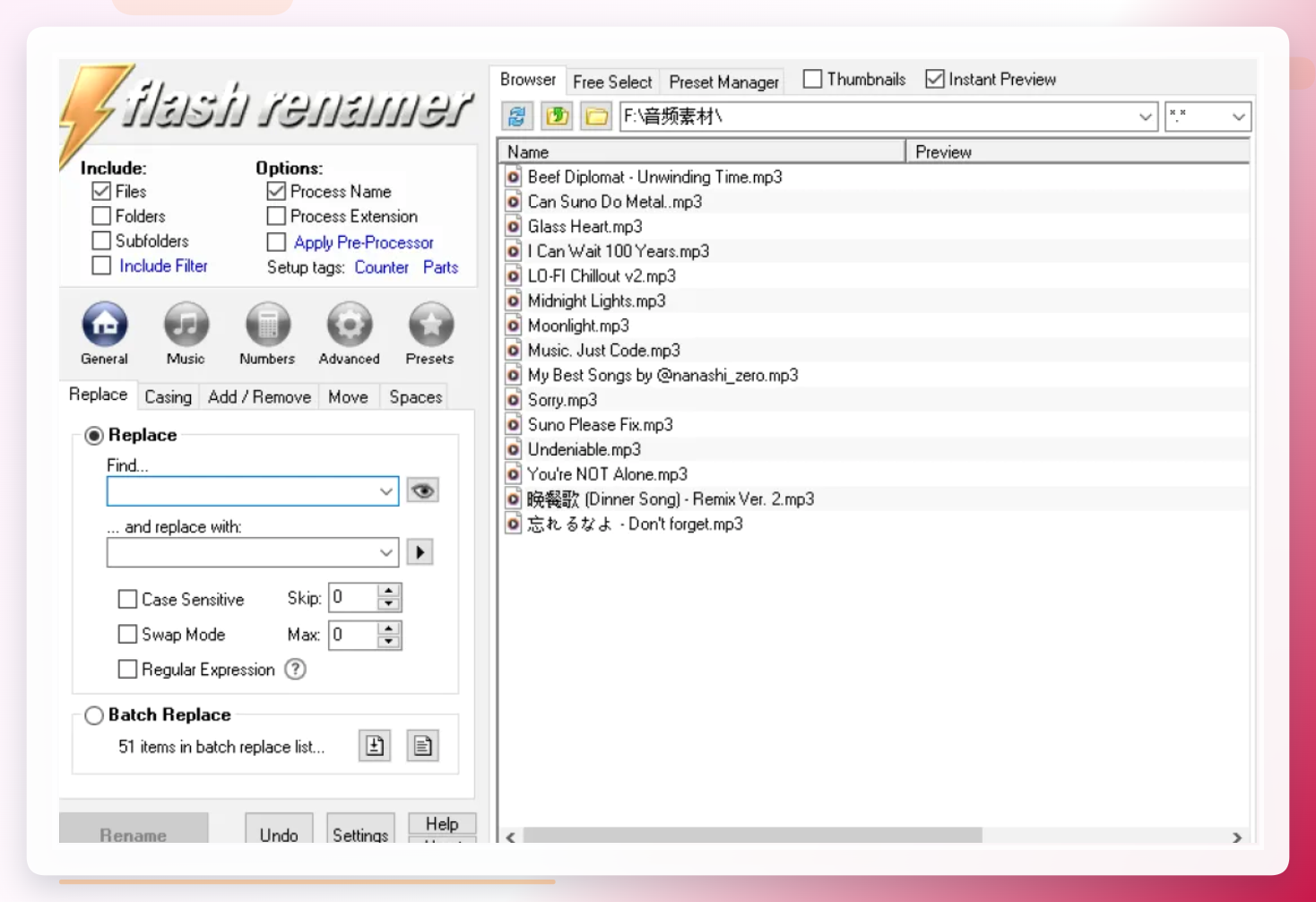Click the import batch replace list icon
This screenshot has height=902, width=1316.
pos(375,745)
